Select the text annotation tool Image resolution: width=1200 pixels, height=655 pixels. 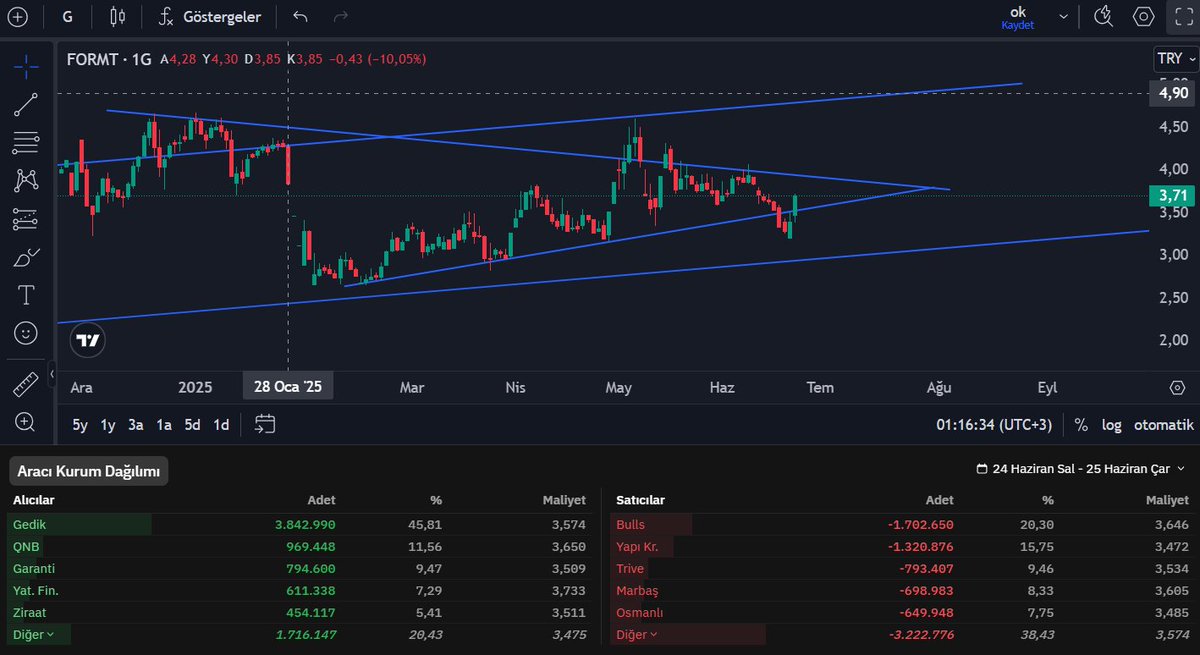[26, 295]
